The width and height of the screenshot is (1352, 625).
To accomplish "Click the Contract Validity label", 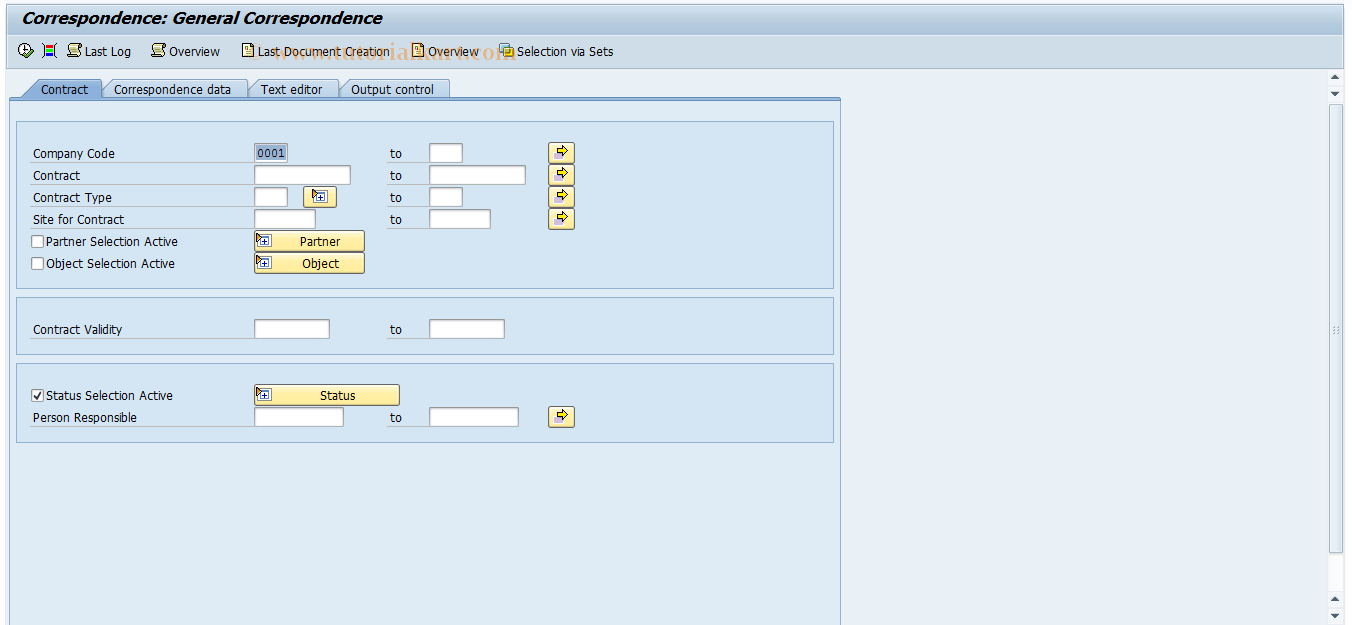I will [78, 329].
